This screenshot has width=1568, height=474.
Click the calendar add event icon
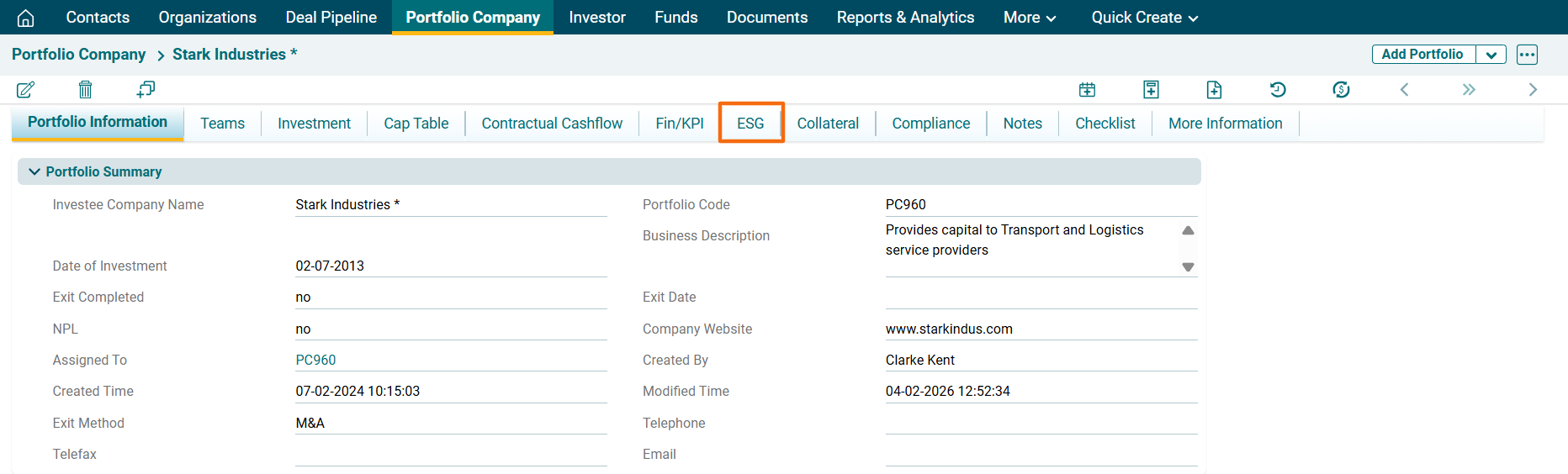[1087, 89]
